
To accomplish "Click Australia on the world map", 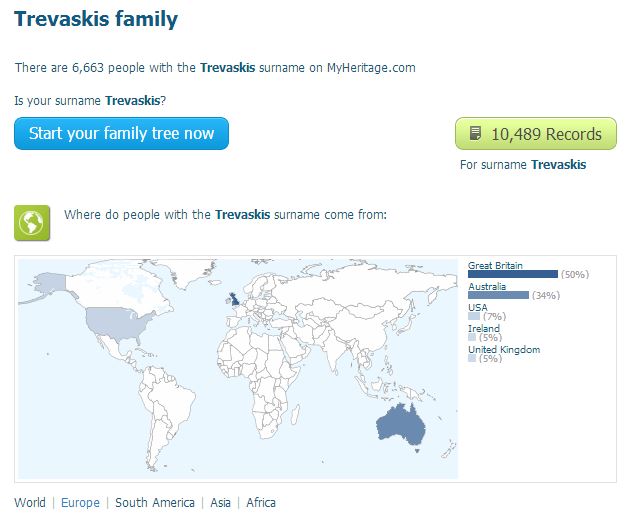I will click(x=401, y=424).
